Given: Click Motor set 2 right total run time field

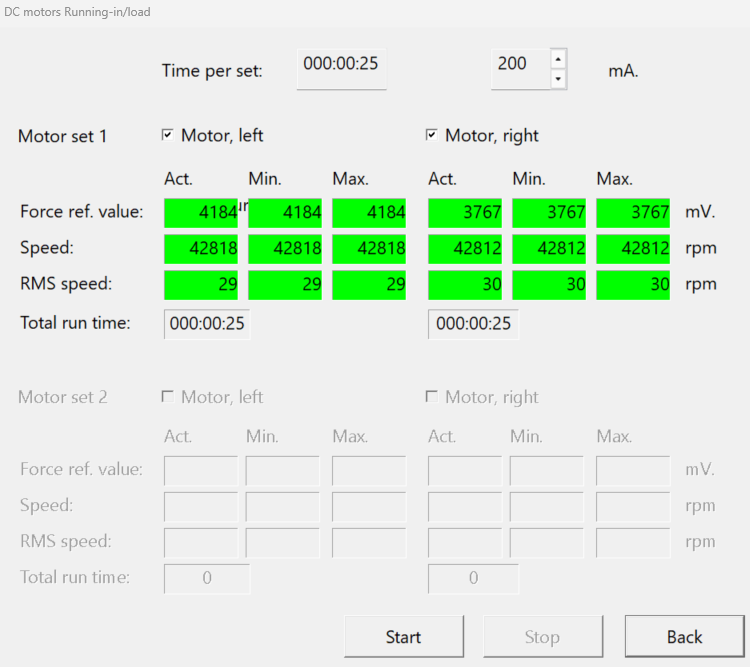Looking at the screenshot, I should [473, 578].
